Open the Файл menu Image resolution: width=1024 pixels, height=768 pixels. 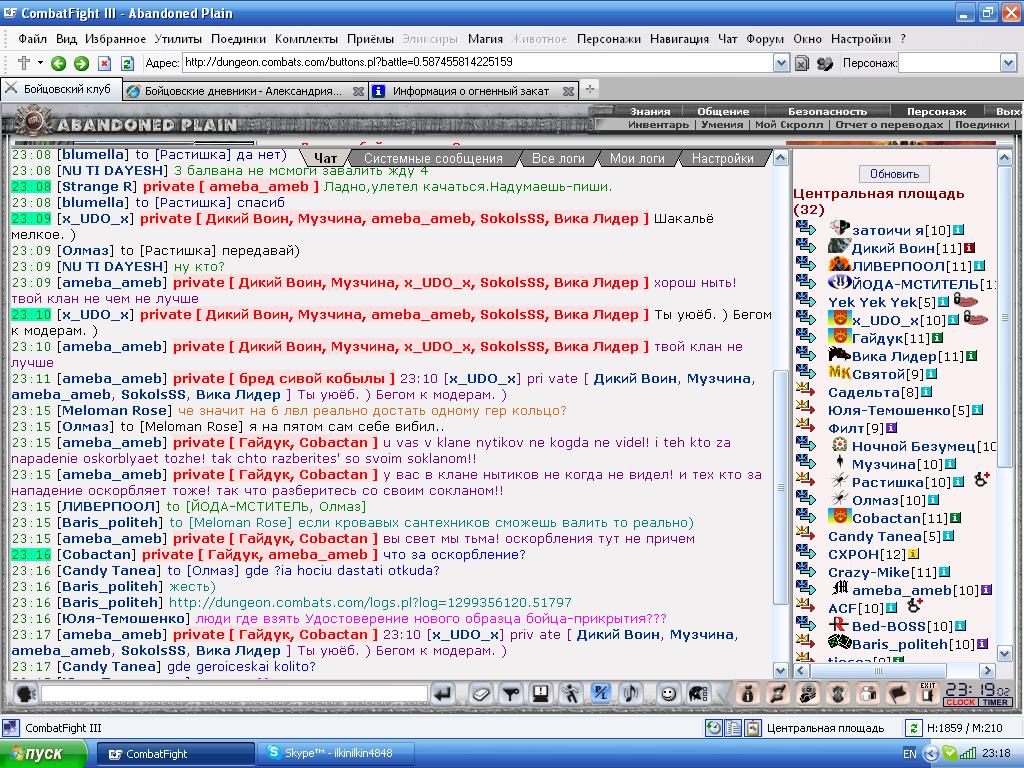tap(32, 39)
